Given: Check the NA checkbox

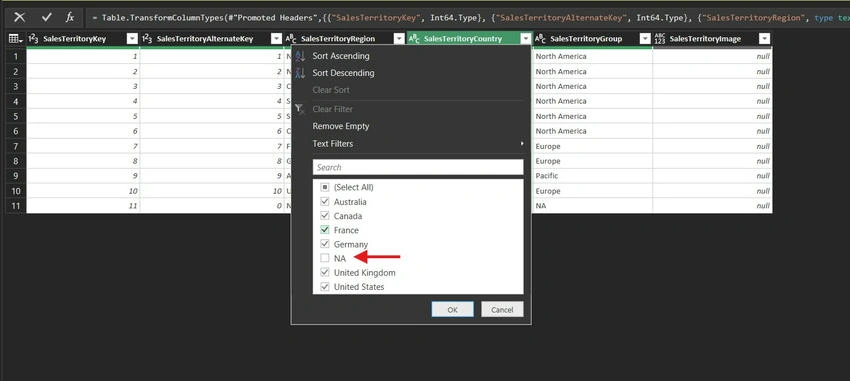Looking at the screenshot, I should pos(325,259).
